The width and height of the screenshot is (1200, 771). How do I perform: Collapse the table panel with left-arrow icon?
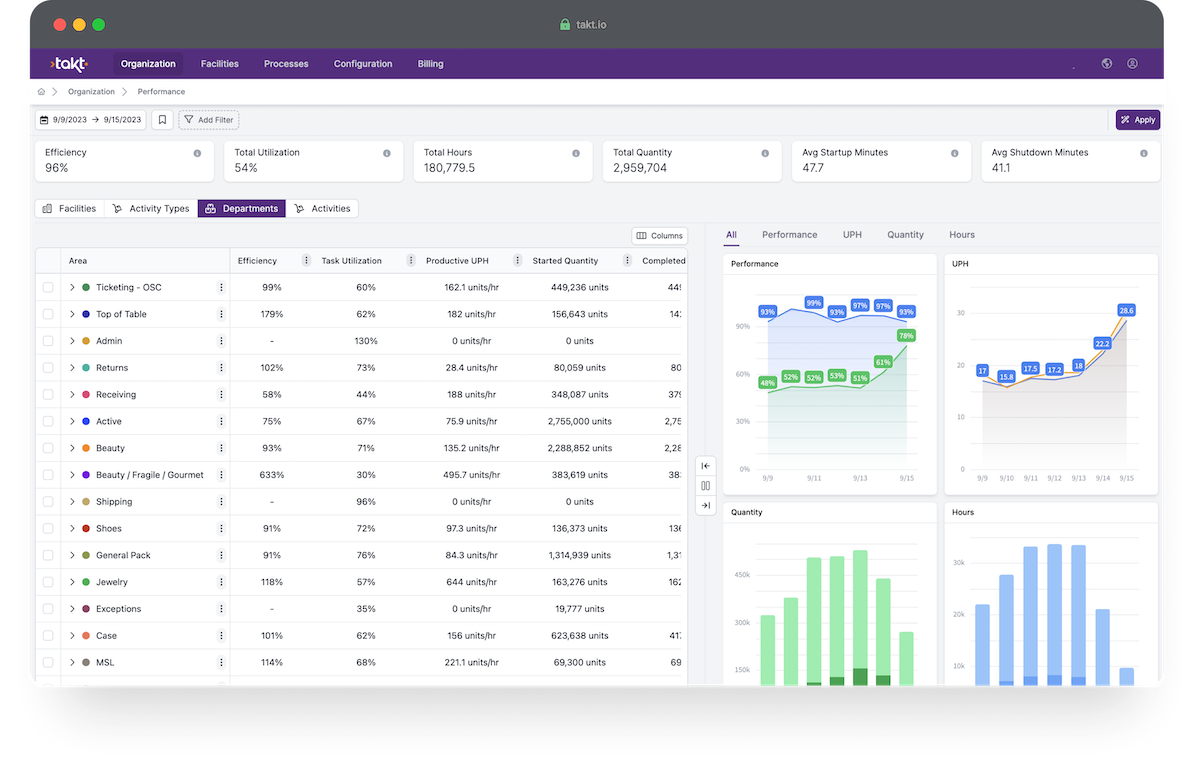705,465
